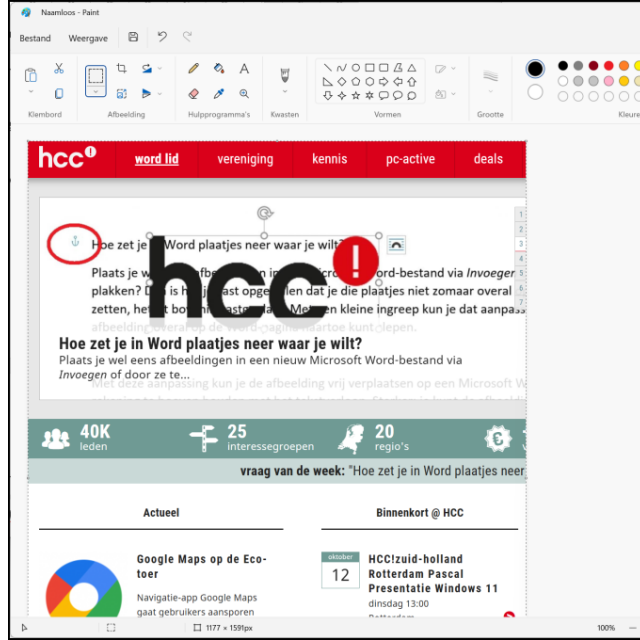Choose the Crop tool

(122, 68)
